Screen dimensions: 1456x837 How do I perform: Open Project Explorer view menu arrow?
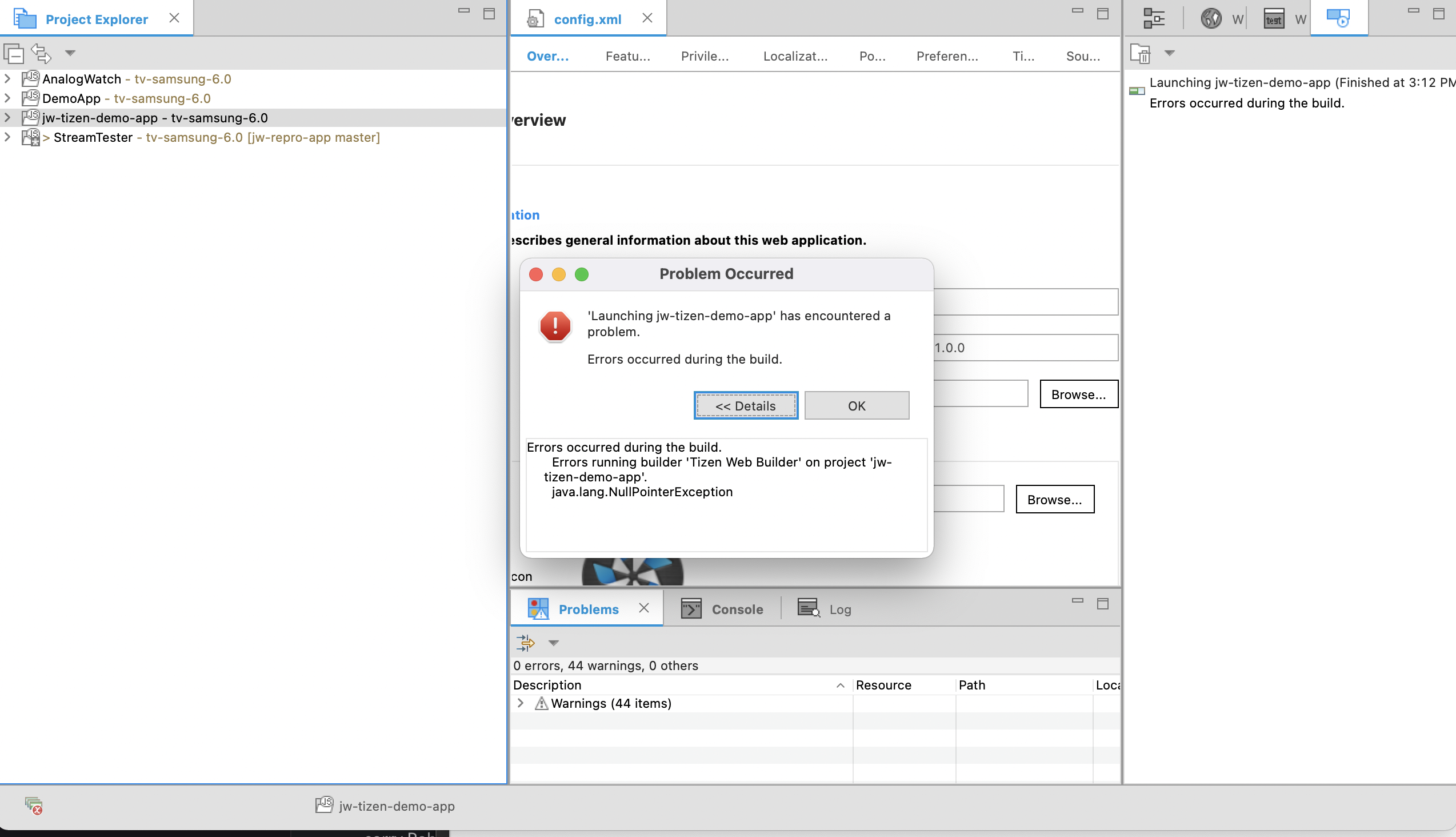(x=70, y=54)
